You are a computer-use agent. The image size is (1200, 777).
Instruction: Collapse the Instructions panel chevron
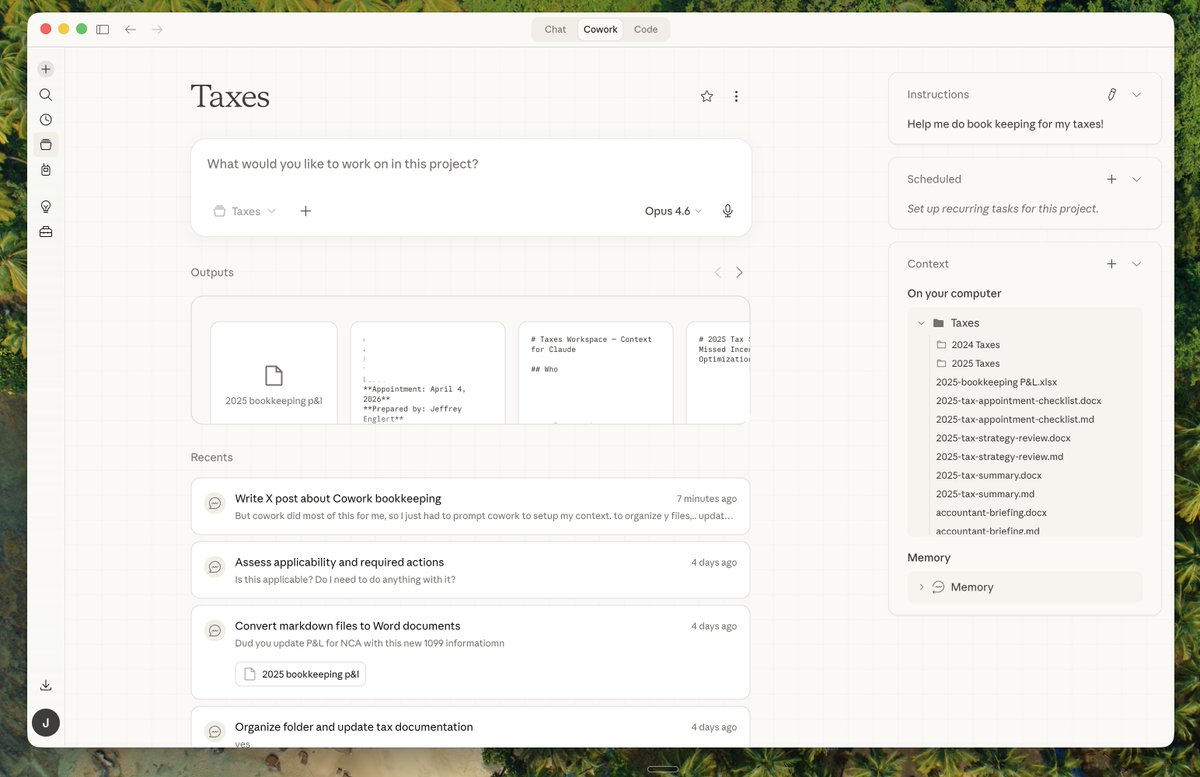click(x=1136, y=94)
